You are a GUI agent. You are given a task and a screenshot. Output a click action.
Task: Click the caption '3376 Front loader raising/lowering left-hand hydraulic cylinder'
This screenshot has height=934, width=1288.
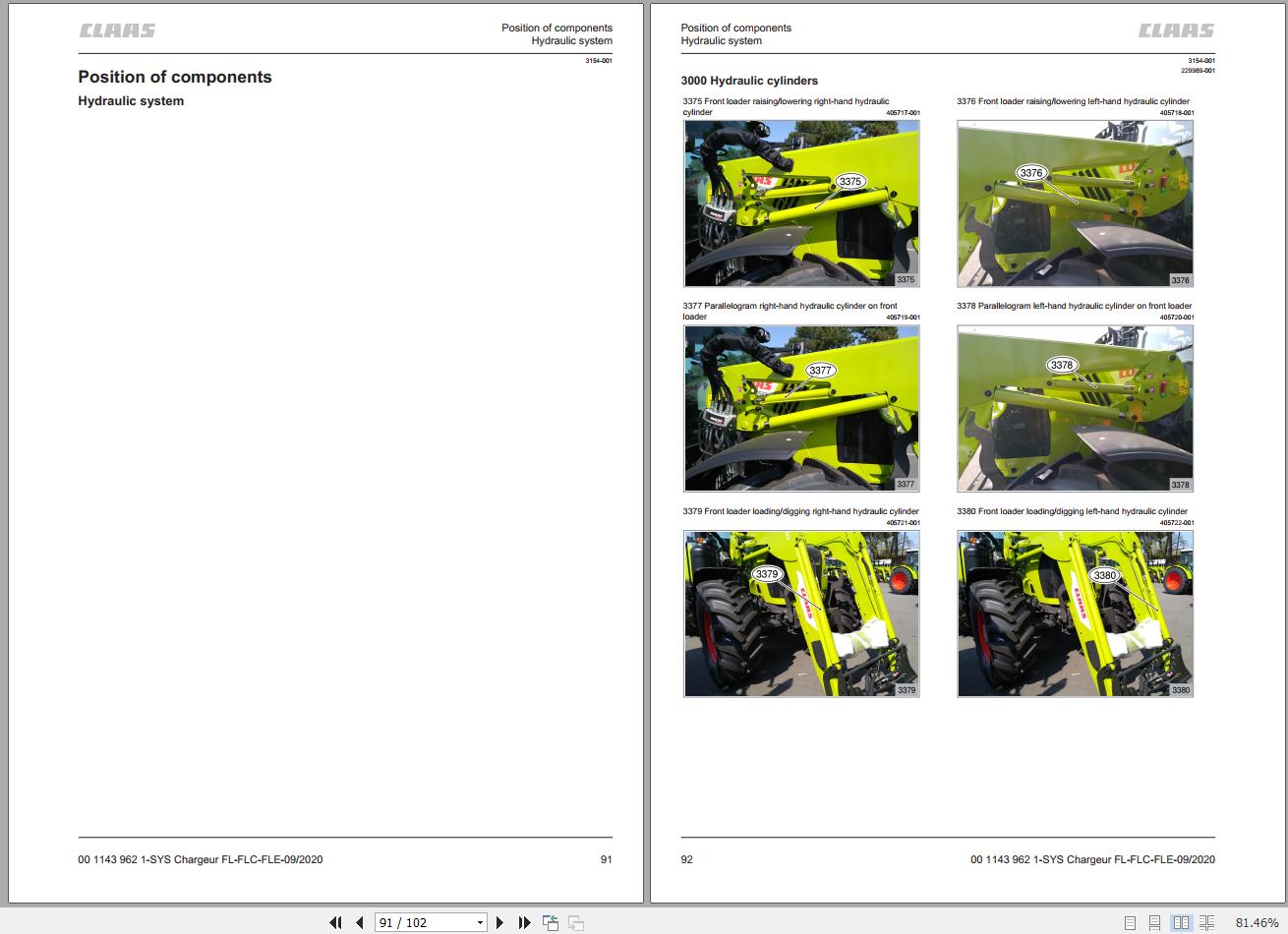coord(1073,101)
